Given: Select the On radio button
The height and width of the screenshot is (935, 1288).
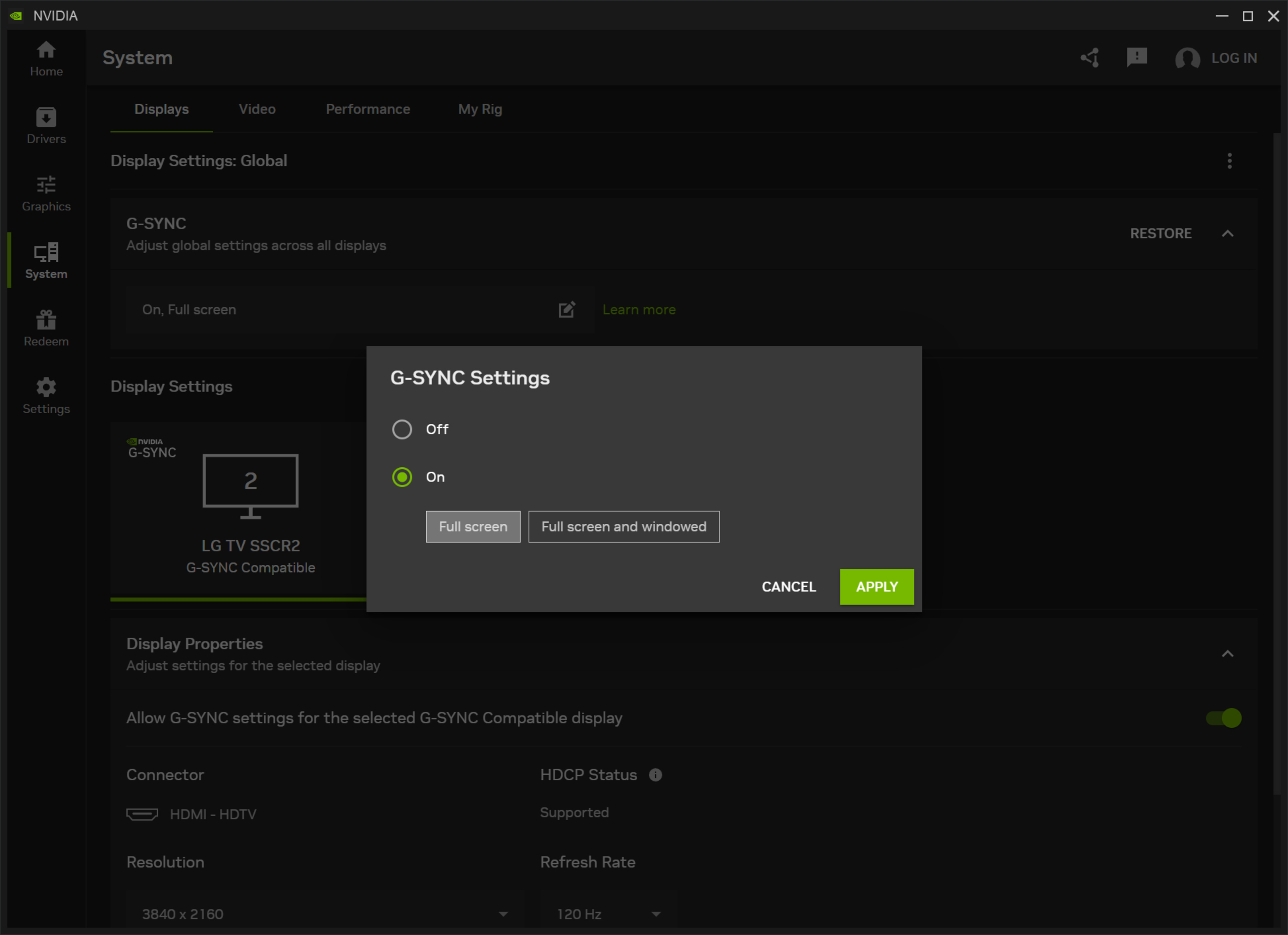Looking at the screenshot, I should 402,477.
